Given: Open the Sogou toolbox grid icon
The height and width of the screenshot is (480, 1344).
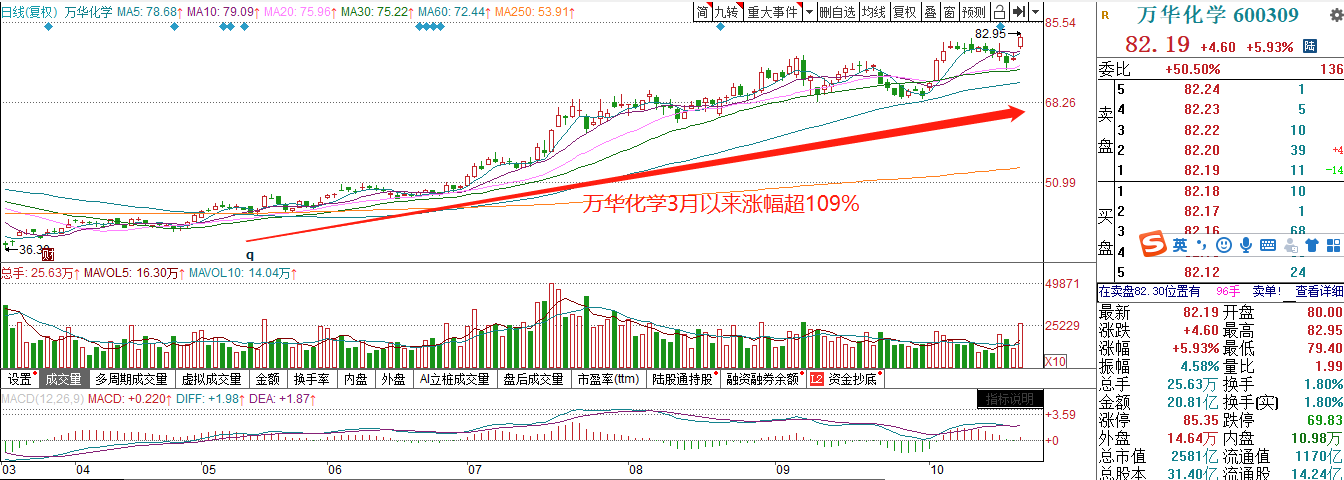Looking at the screenshot, I should coord(1333,244).
